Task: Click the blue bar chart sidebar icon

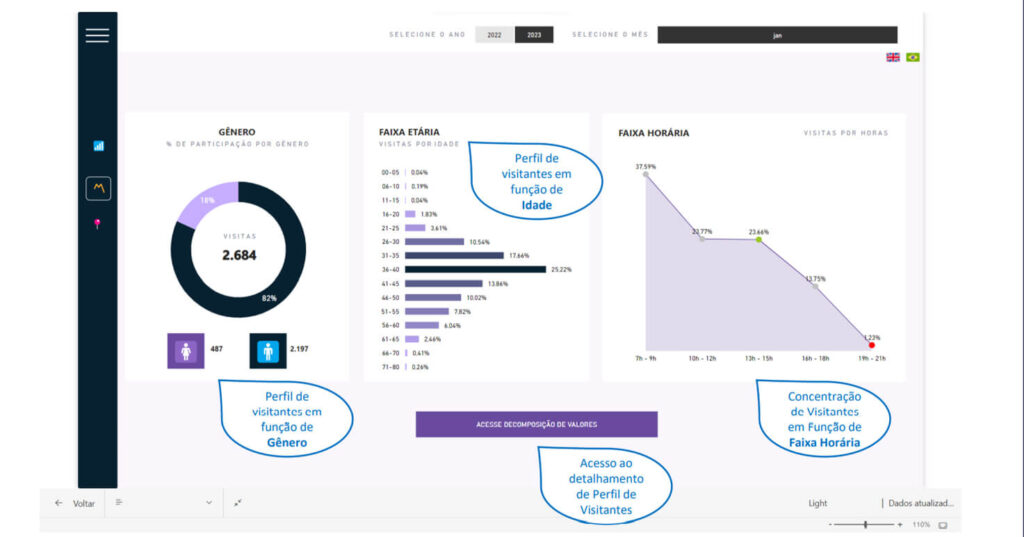Action: tap(98, 146)
